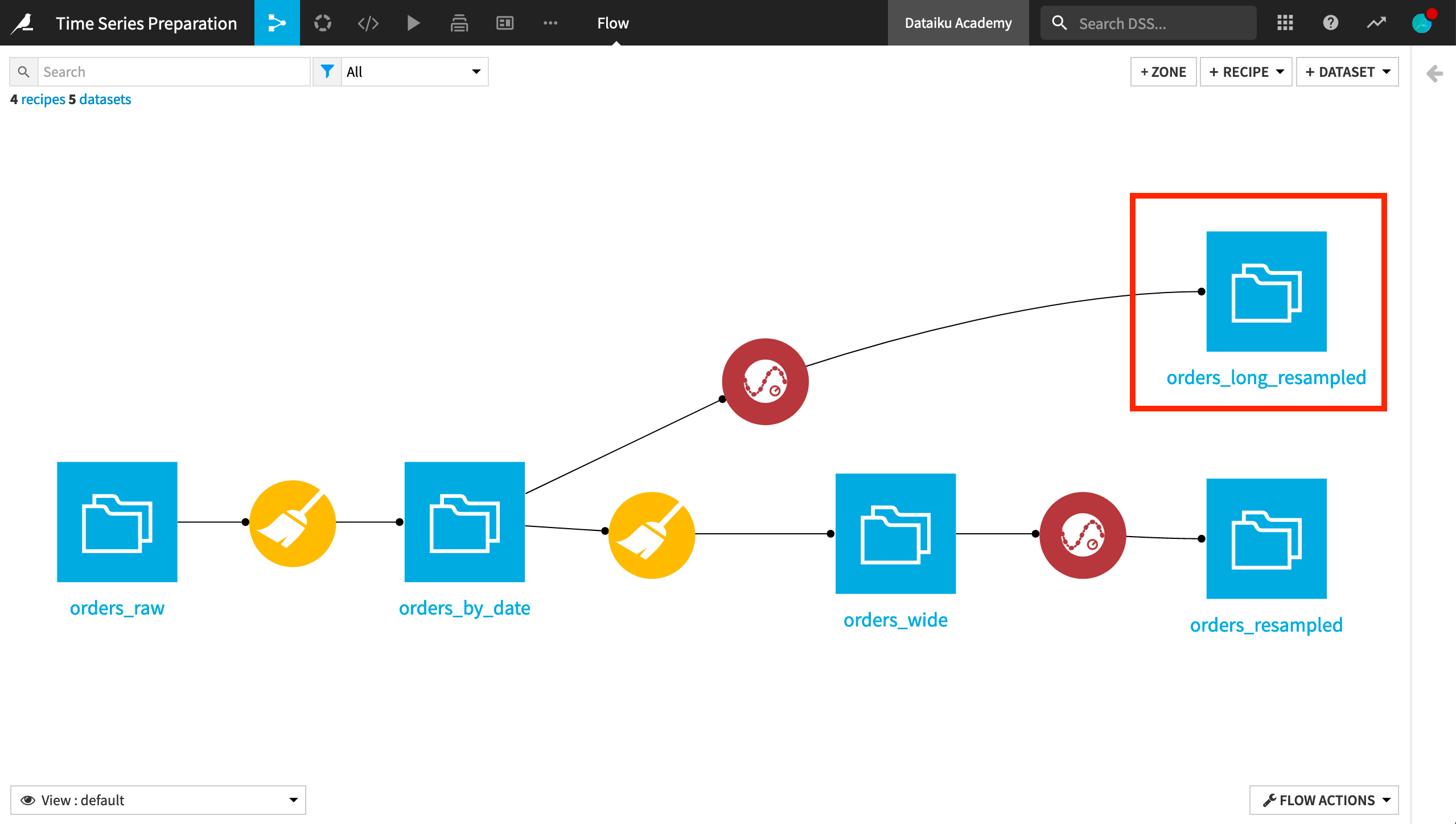1456x824 pixels.
Task: Follow the datasets count link
Action: click(x=105, y=99)
